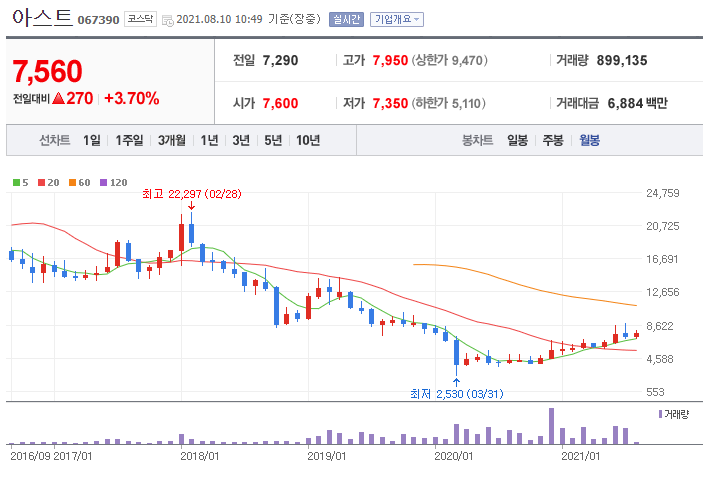Click the 거래대금 6,884 백만 value
The image size is (703, 479).
[638, 103]
